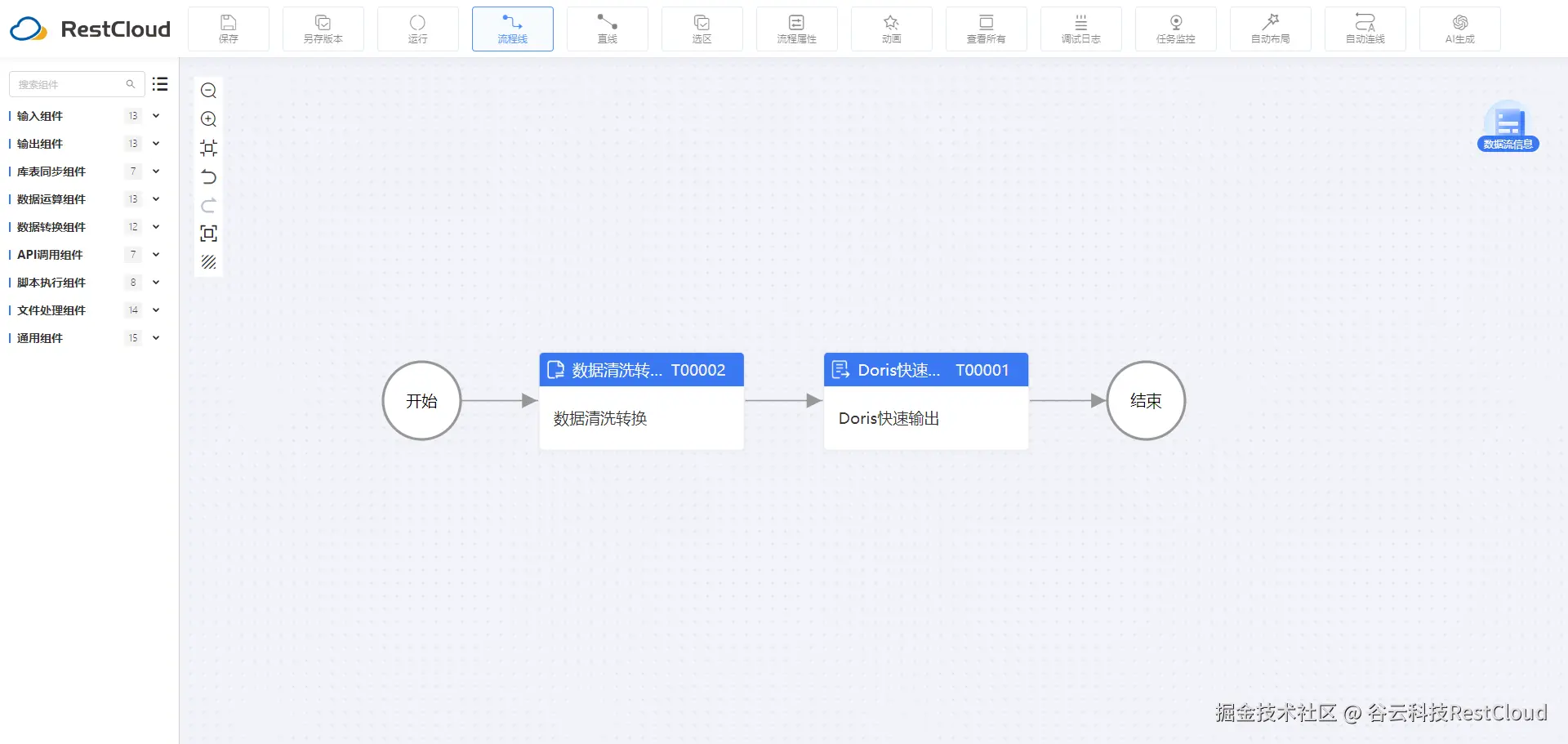Activate the 选区 selection tool

pos(702,29)
